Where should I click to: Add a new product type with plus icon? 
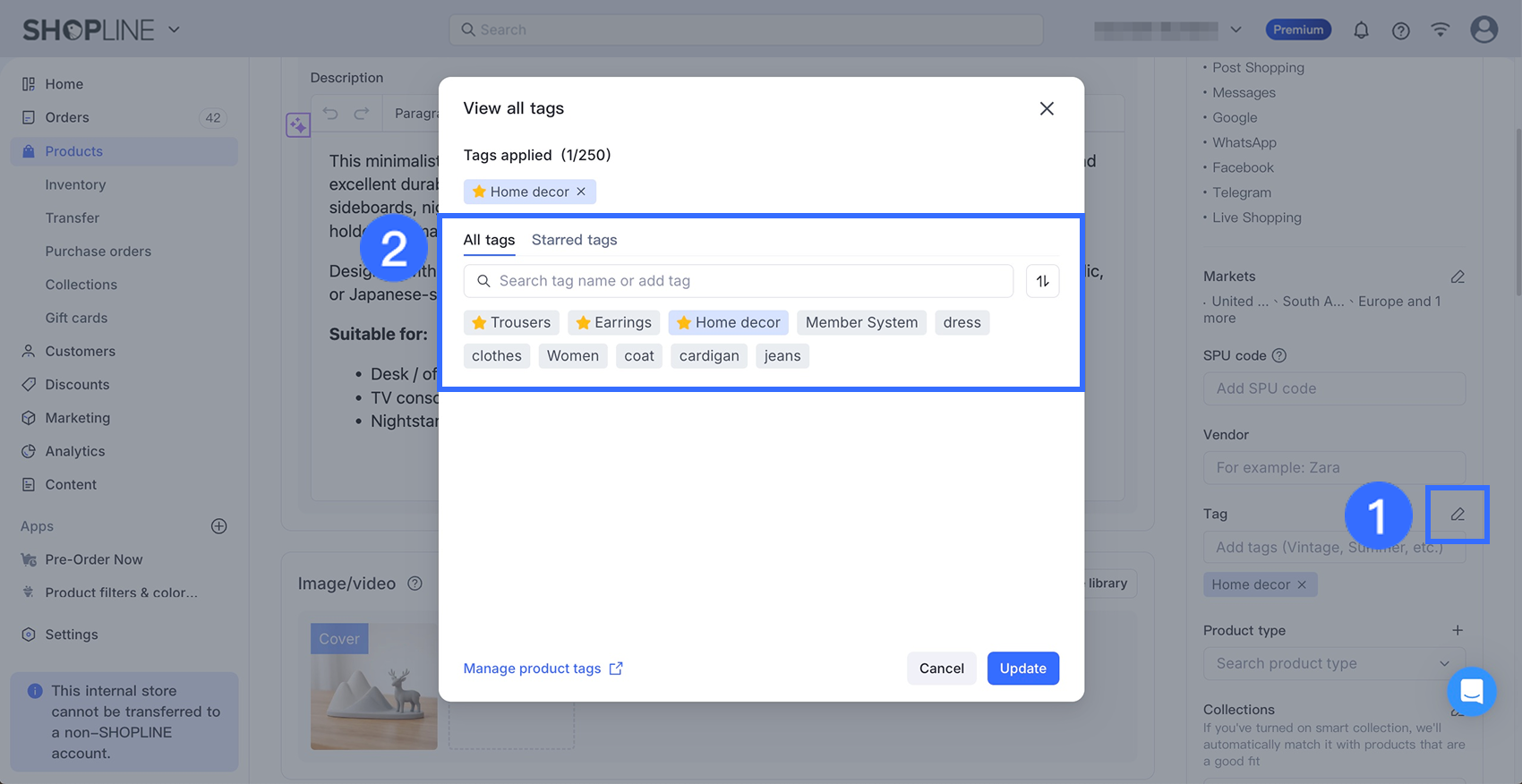[1458, 630]
